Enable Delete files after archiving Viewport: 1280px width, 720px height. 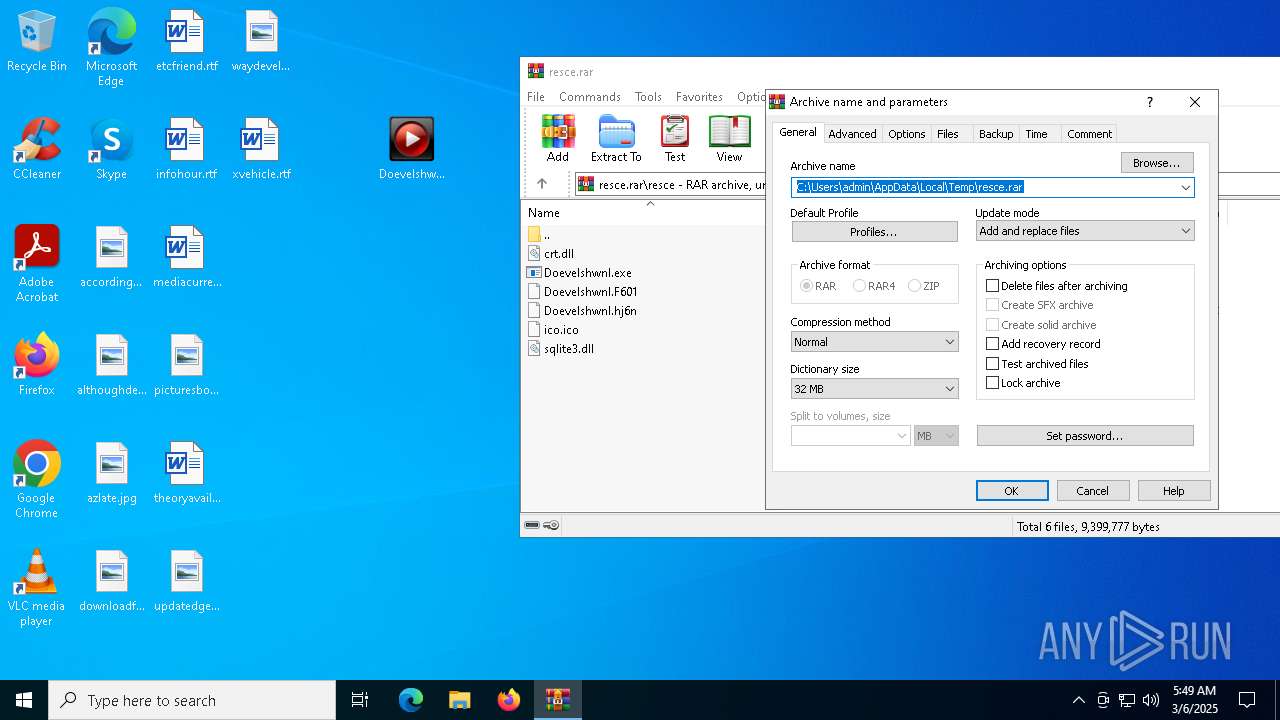click(x=1057, y=286)
